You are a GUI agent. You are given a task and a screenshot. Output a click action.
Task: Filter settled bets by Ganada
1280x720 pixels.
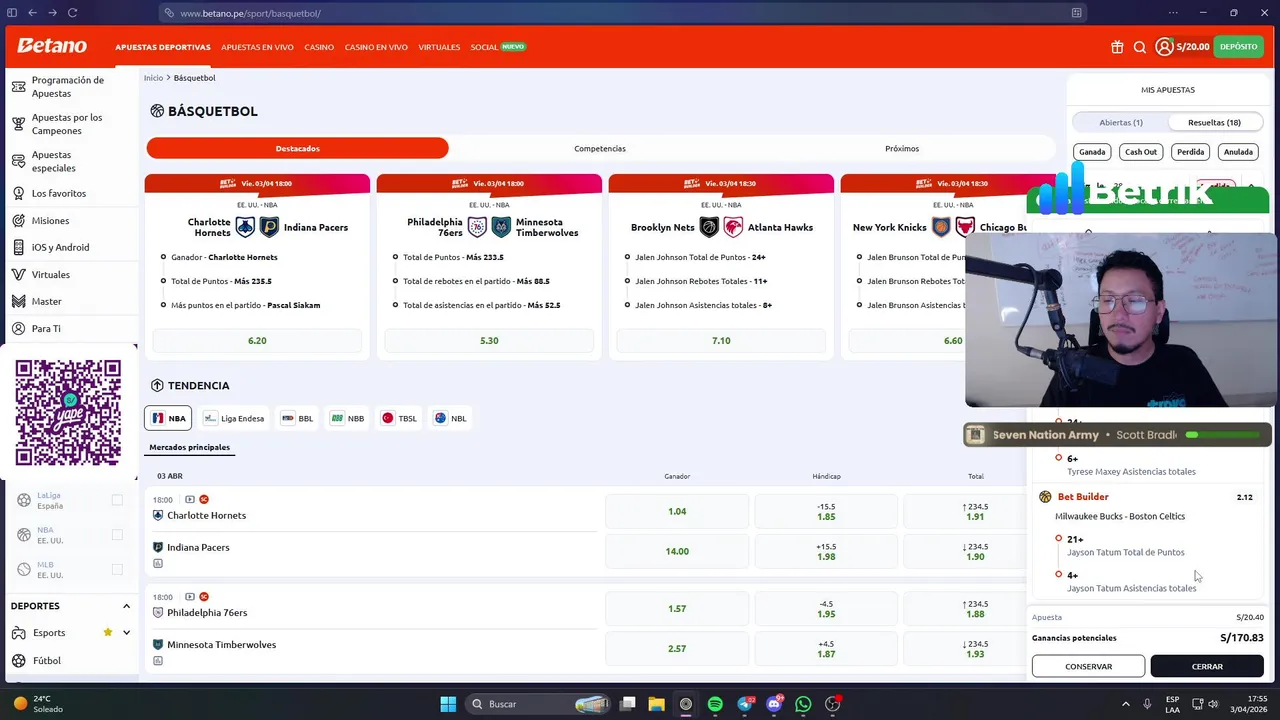click(1092, 152)
